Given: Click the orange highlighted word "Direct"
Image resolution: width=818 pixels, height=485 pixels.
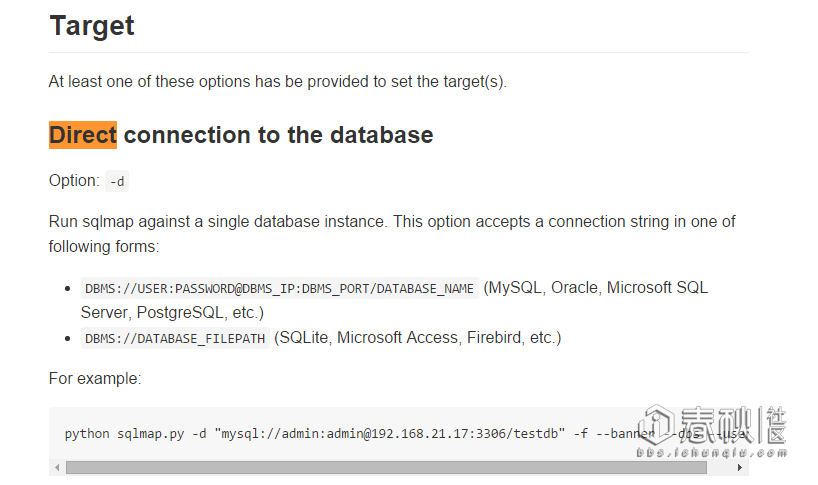Looking at the screenshot, I should point(83,135).
